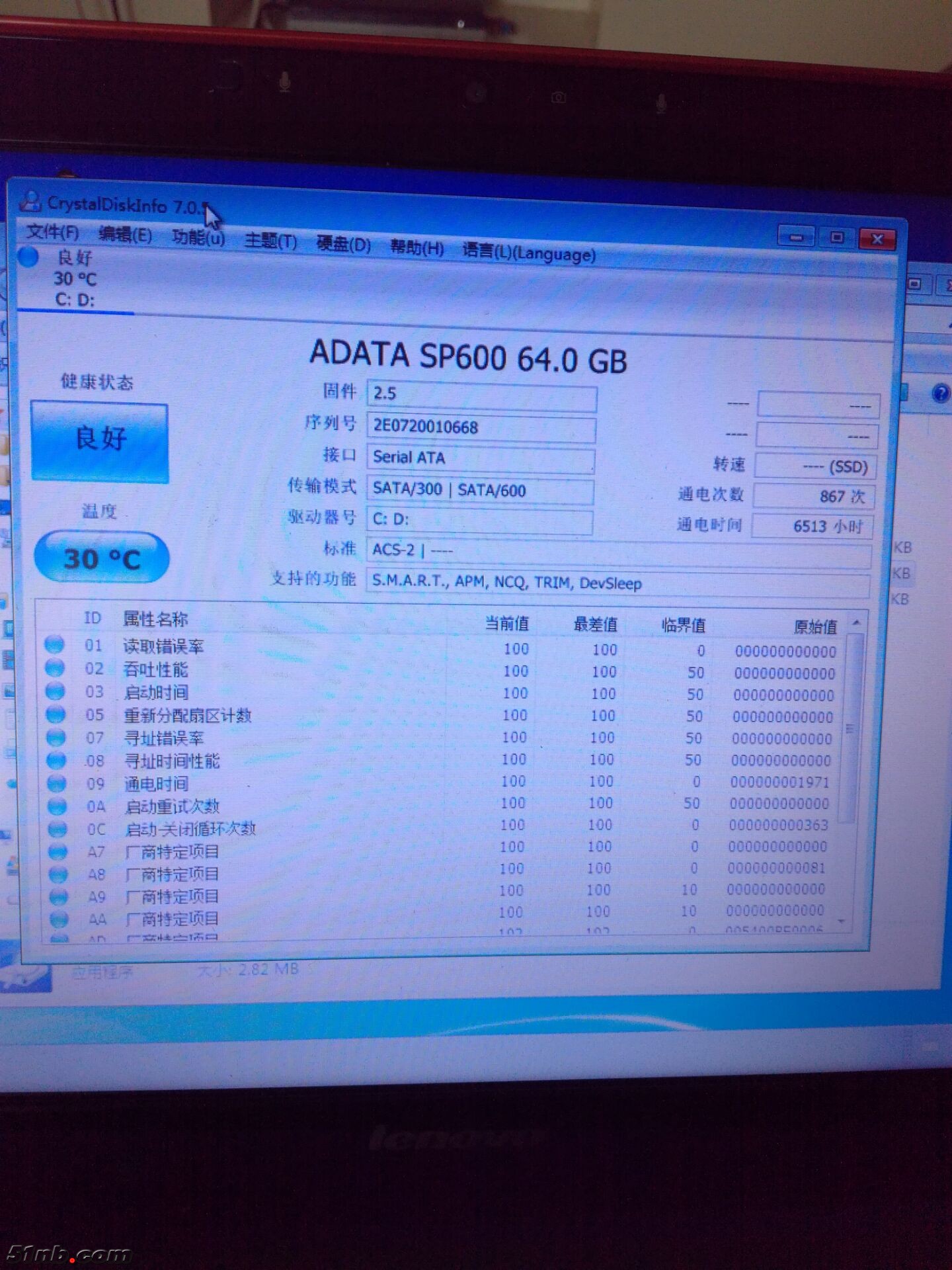Screen dimensions: 952x1270
Task: Open the 语言(L)(Language) menu
Action: (x=529, y=253)
